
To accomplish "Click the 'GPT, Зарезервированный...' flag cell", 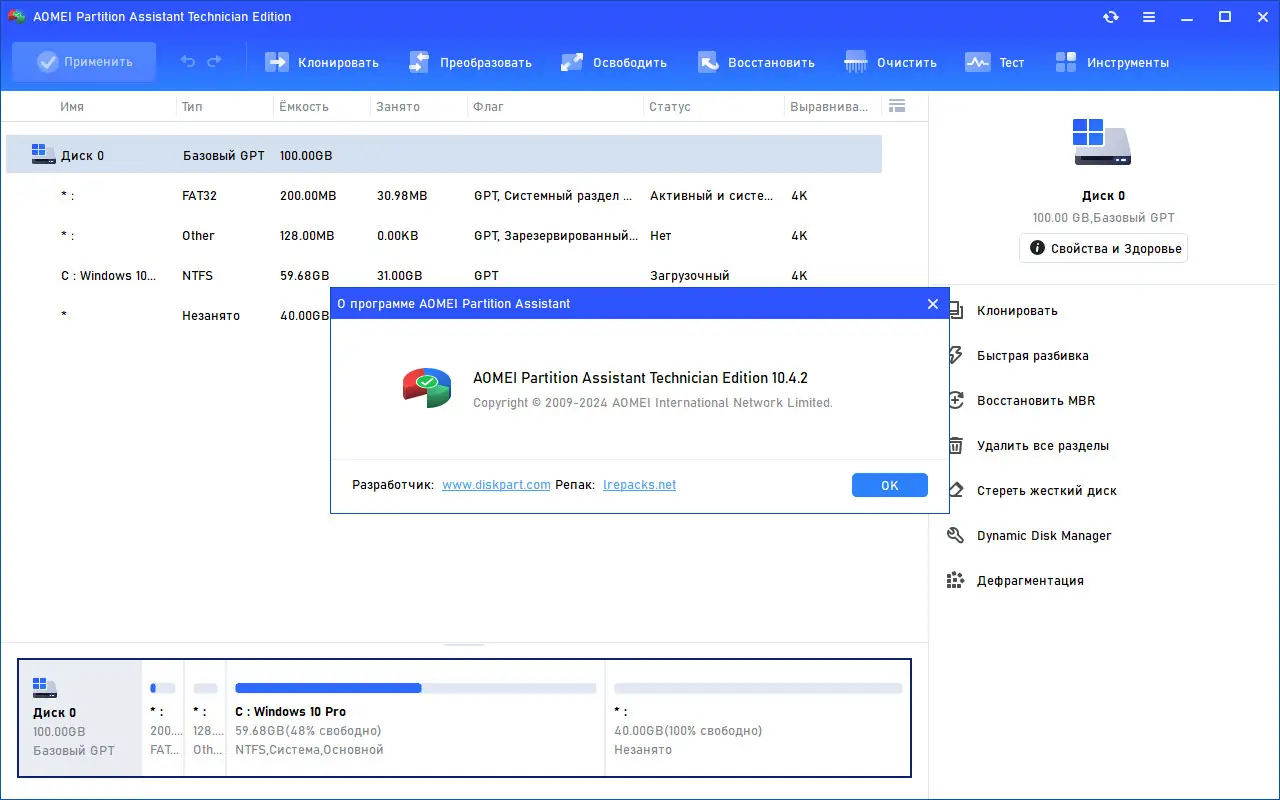I will point(556,236).
